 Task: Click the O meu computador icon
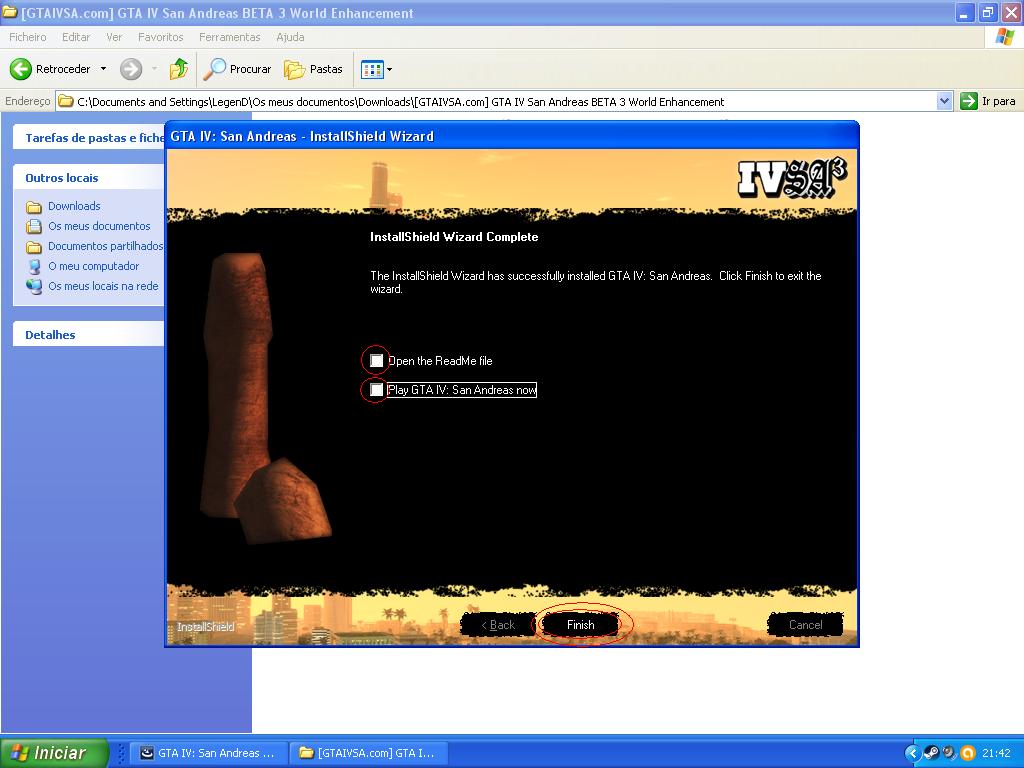pos(34,266)
